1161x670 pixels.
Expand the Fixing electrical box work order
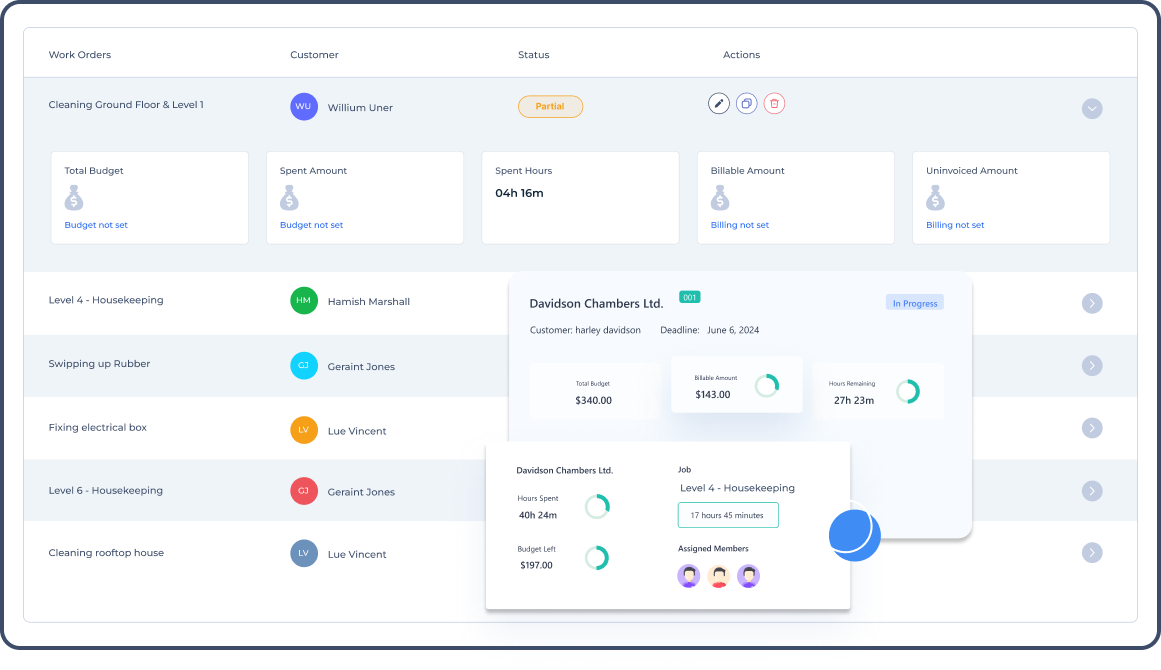[1092, 428]
